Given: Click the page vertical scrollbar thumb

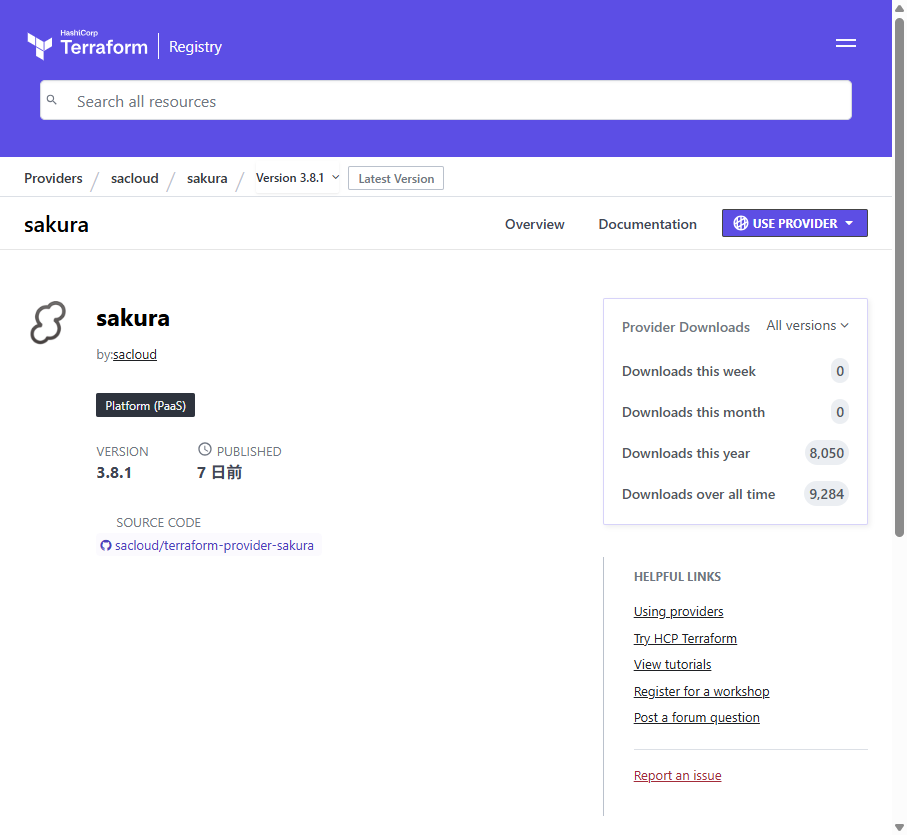Looking at the screenshot, I should point(899,278).
